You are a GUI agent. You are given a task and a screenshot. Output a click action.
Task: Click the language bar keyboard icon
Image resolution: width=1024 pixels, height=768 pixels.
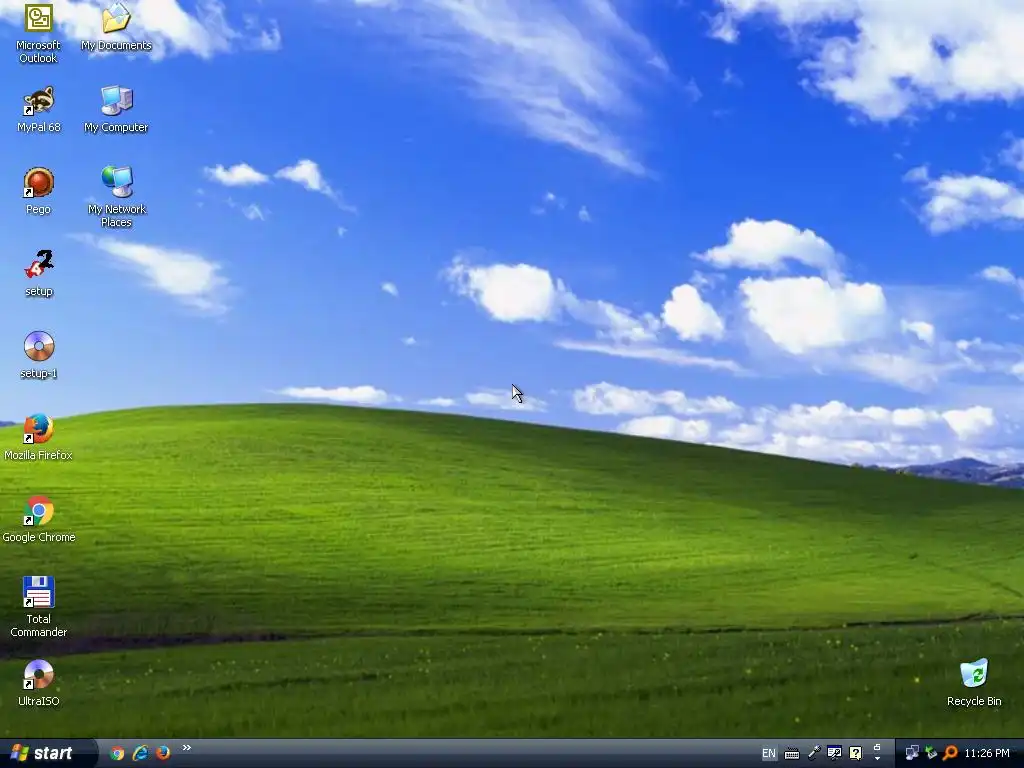[792, 754]
